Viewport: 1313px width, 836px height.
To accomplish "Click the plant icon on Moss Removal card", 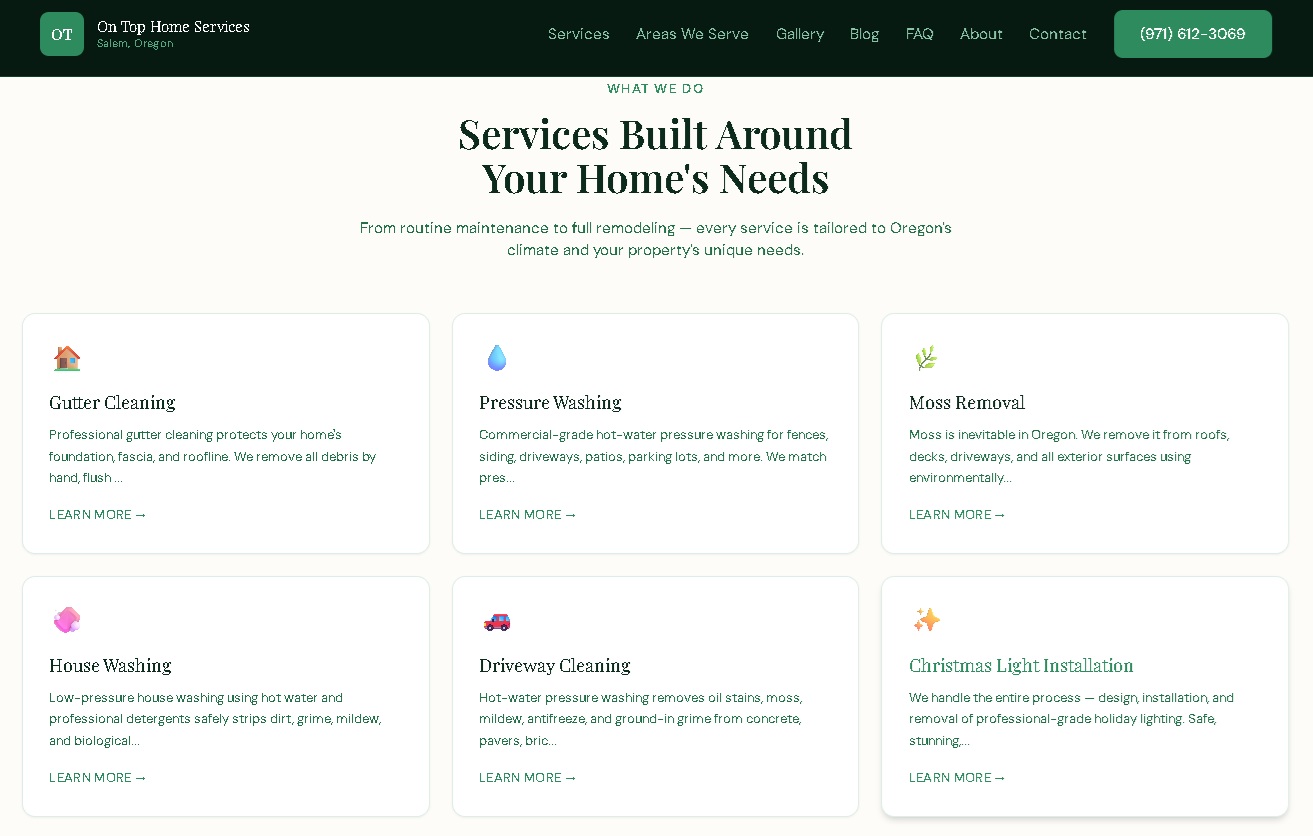I will pos(926,357).
